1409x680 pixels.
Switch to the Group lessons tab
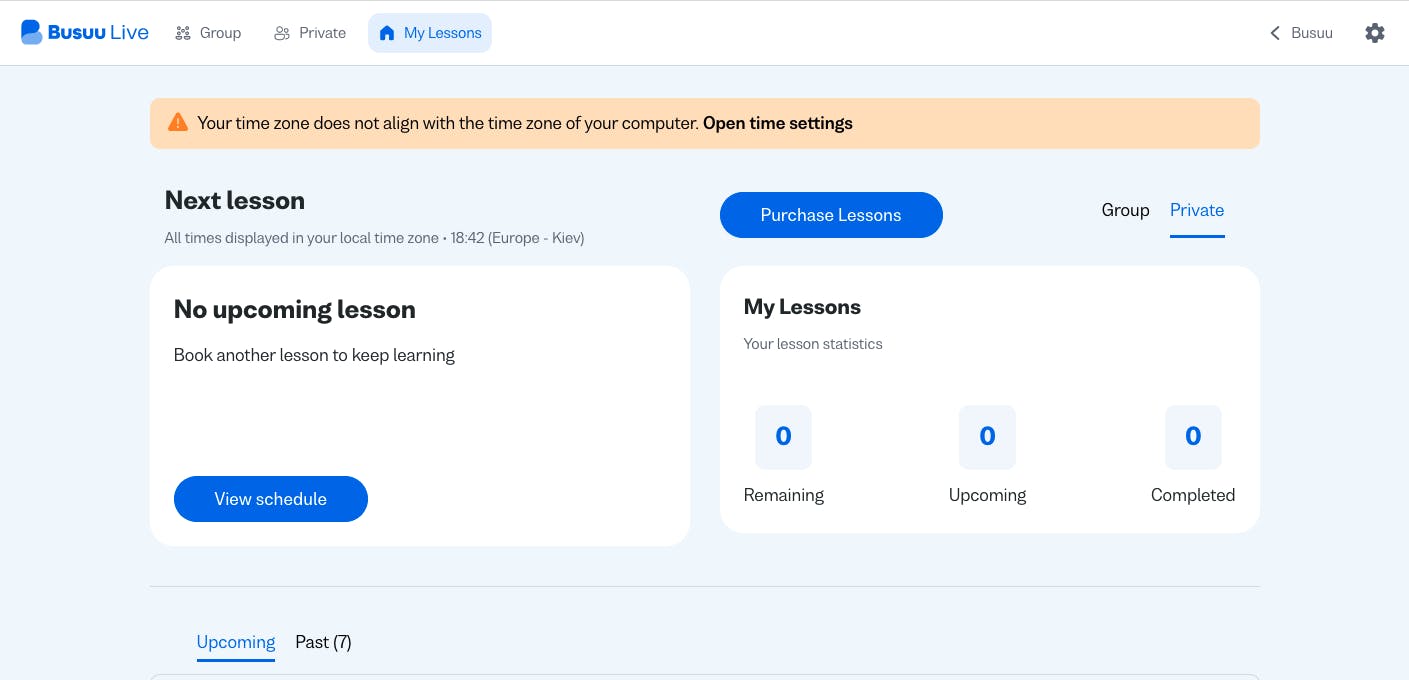coord(1125,210)
